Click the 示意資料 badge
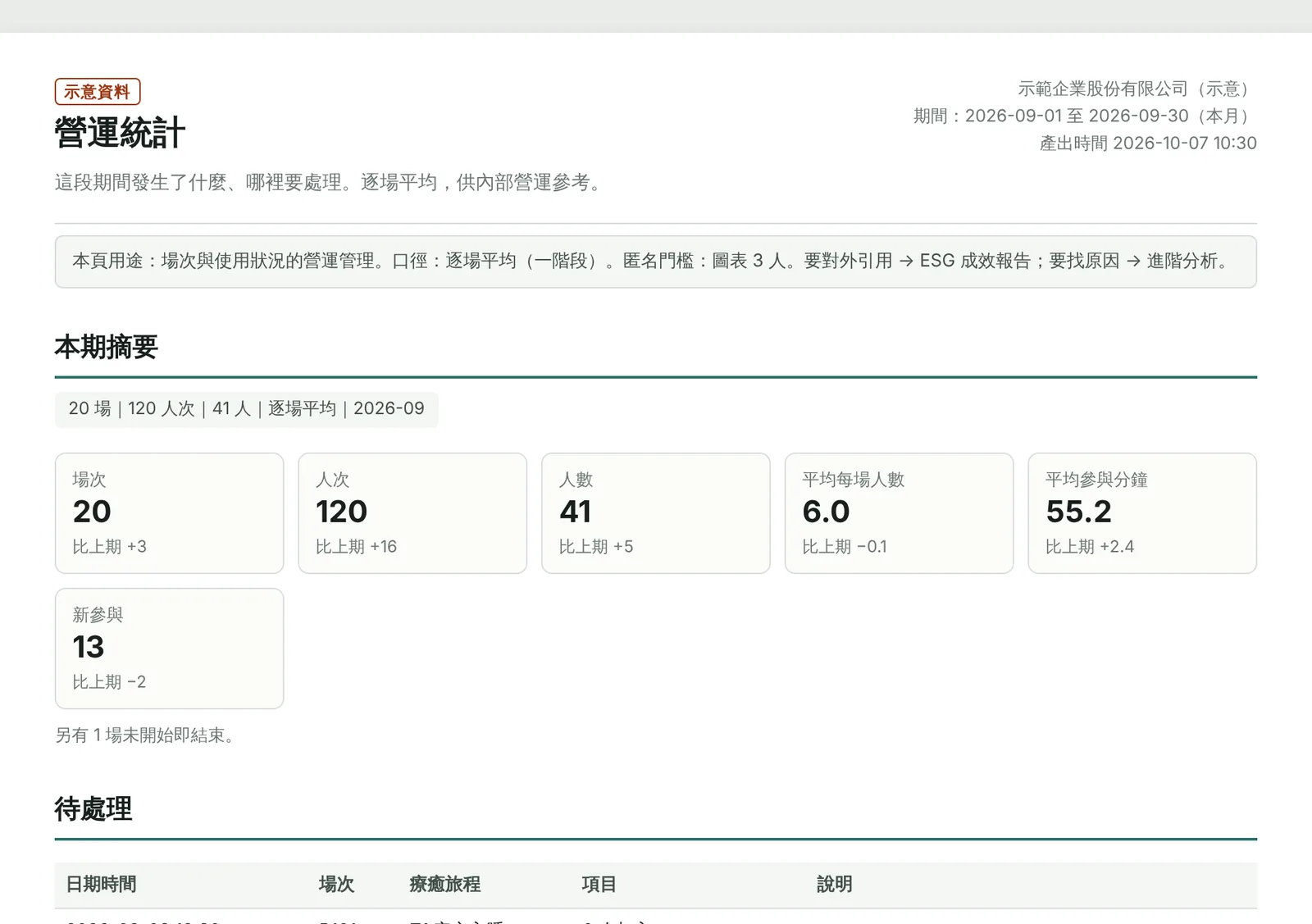 coord(98,92)
